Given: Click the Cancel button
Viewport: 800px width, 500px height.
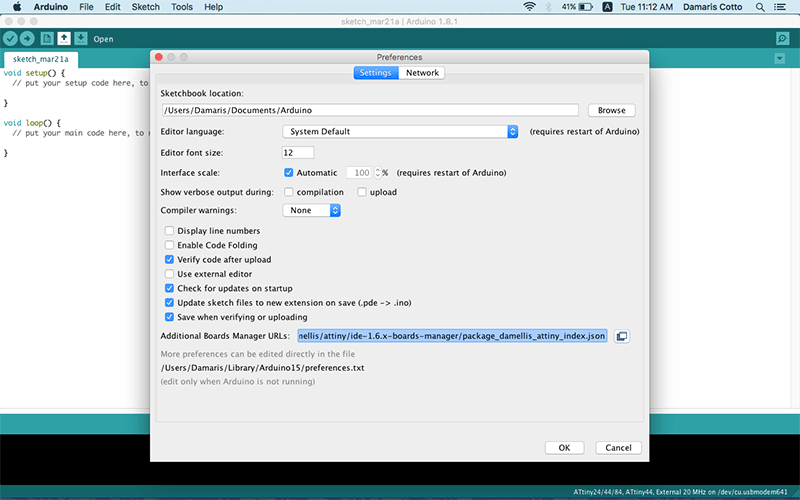Looking at the screenshot, I should pyautogui.click(x=618, y=447).
